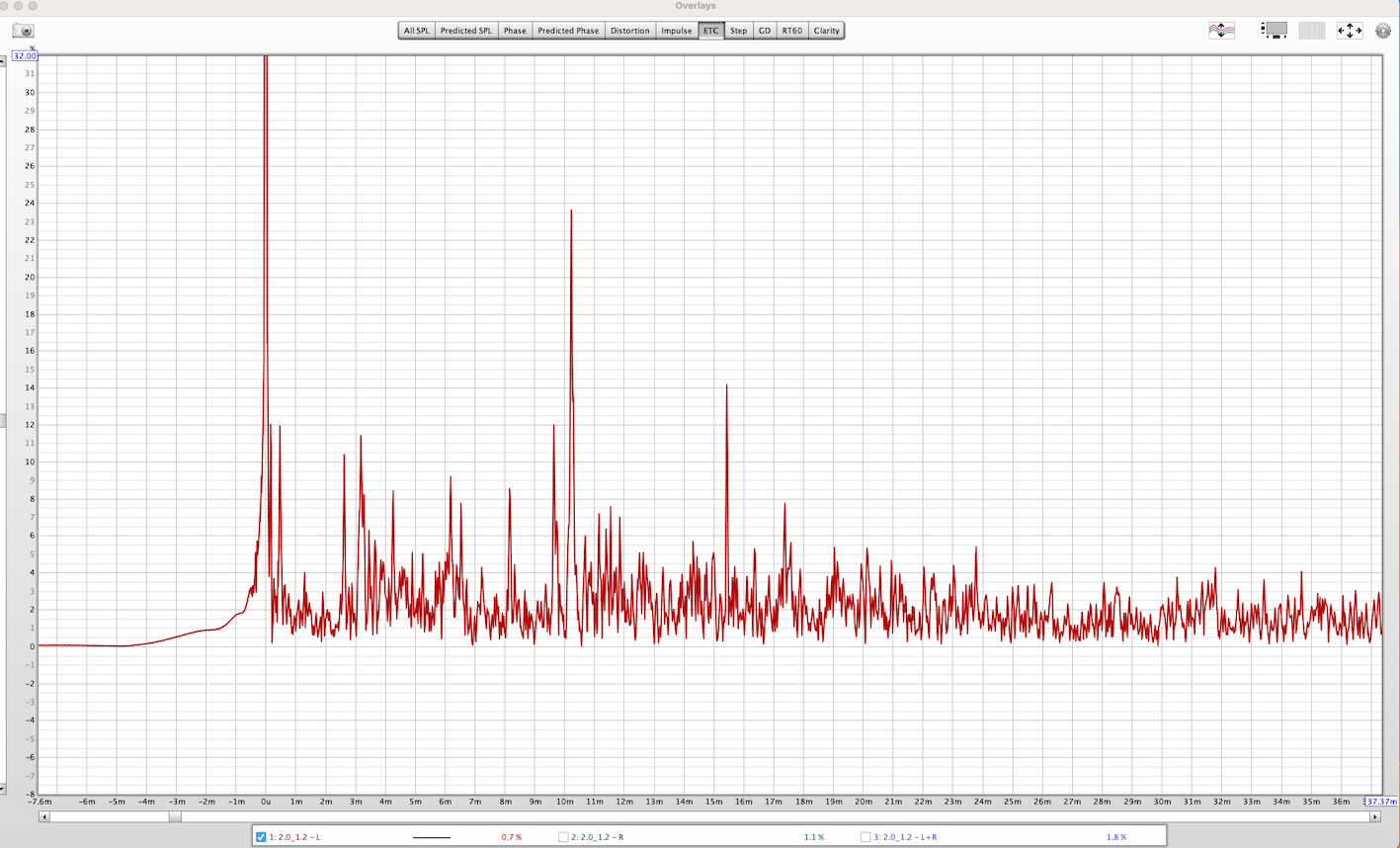Select the Distortion tab
This screenshot has height=848, width=1400.
629,31
